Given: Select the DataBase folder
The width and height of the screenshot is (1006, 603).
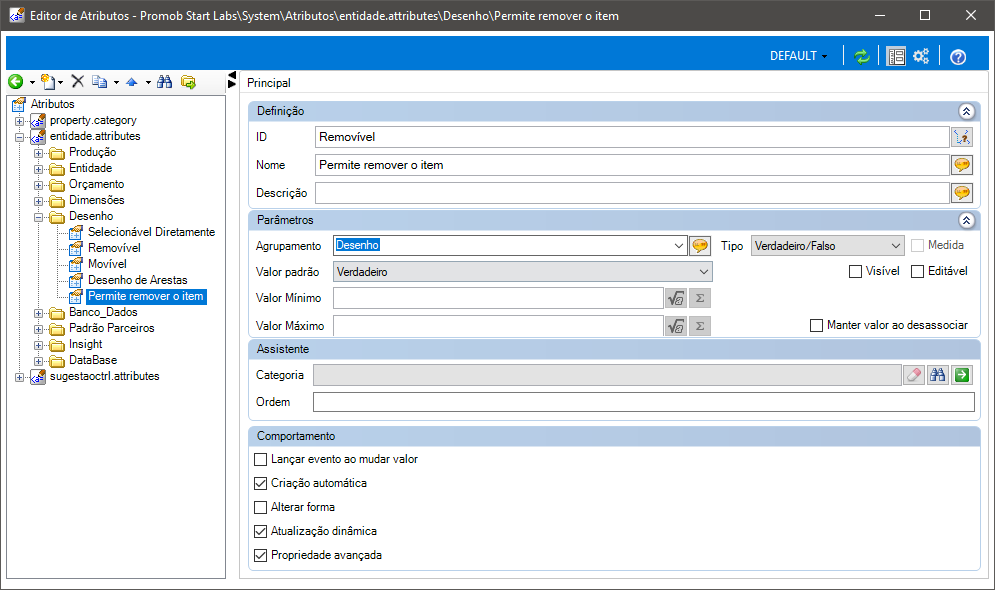Looking at the screenshot, I should (x=93, y=361).
